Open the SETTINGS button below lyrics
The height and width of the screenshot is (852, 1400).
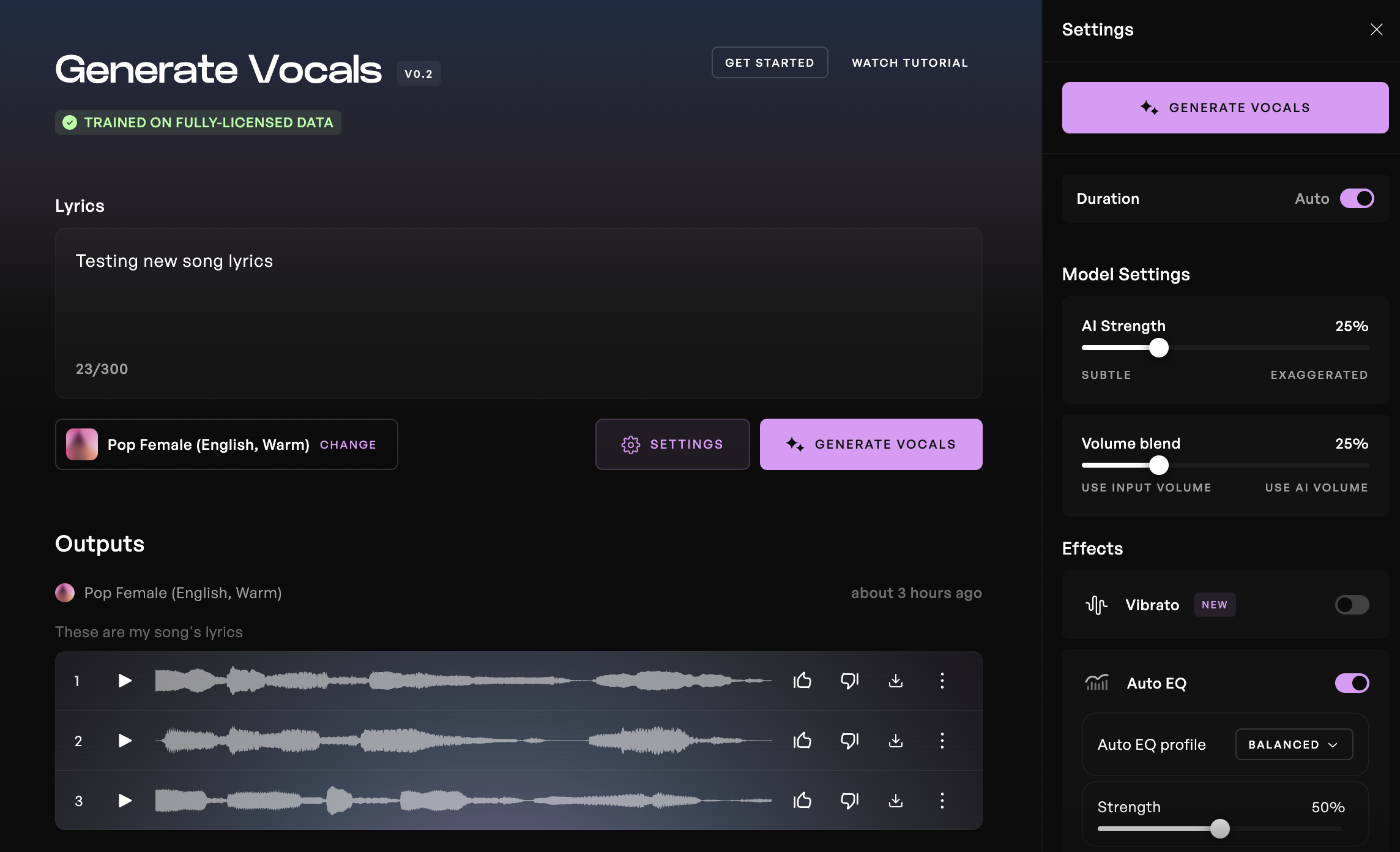pyautogui.click(x=672, y=444)
